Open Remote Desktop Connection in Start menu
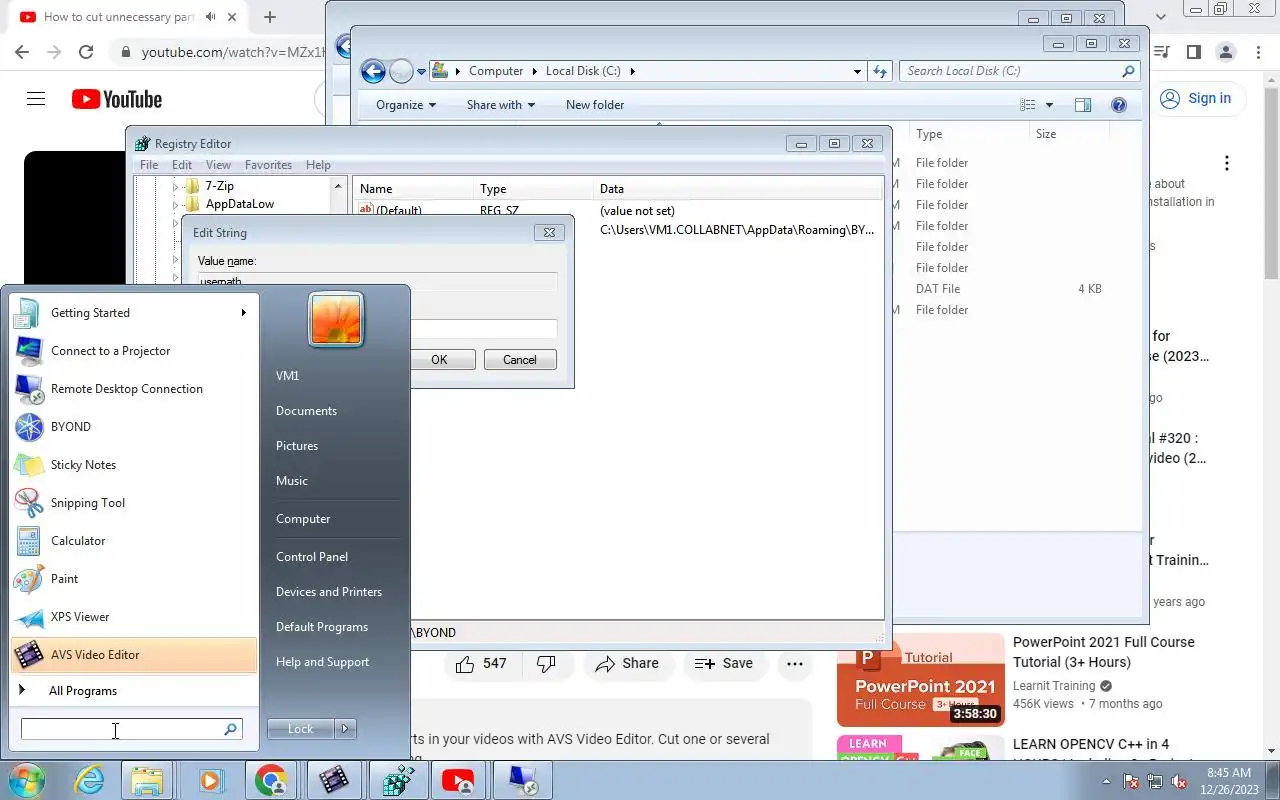This screenshot has width=1280, height=800. pos(134,389)
